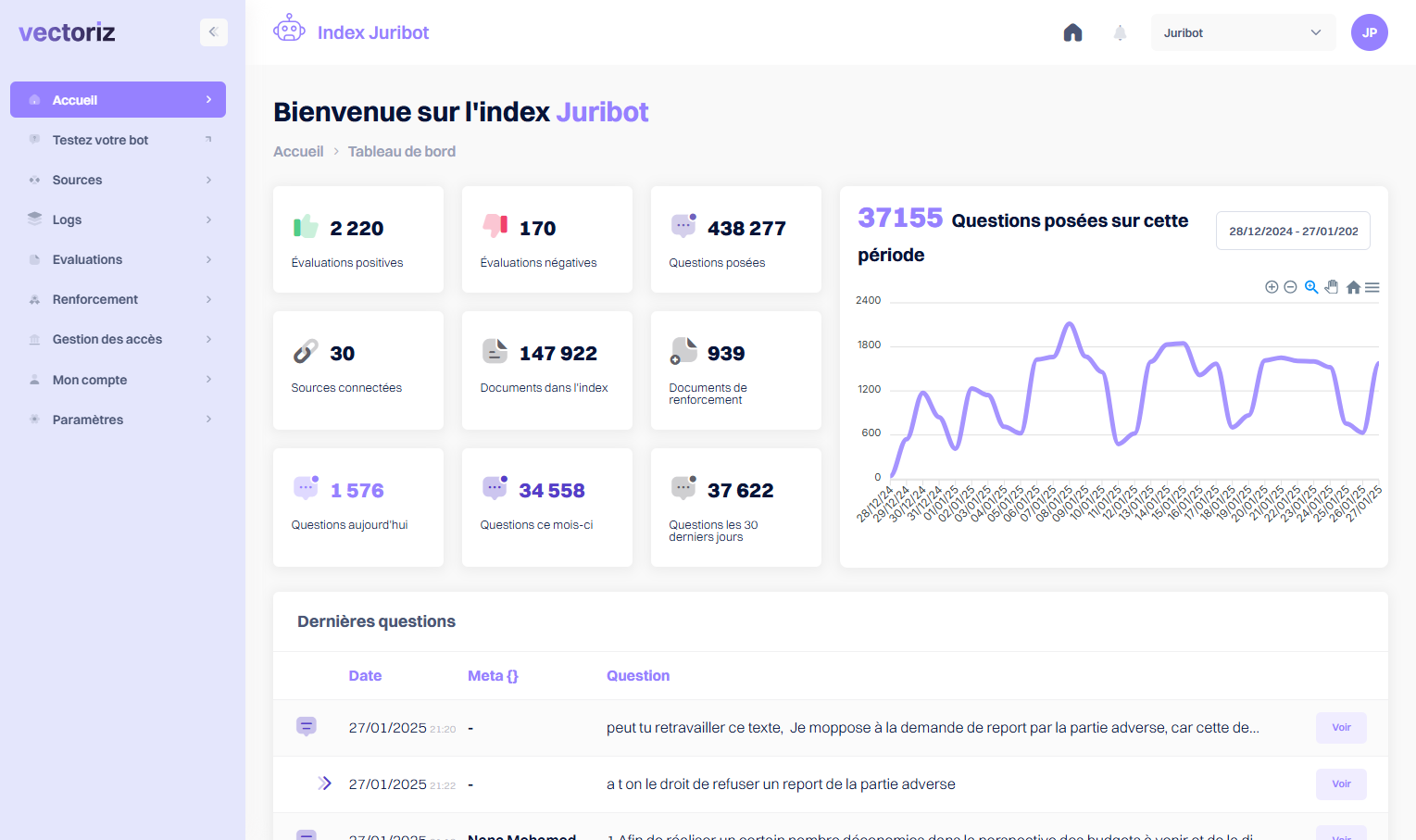Click the question about refusing a report

tap(781, 784)
